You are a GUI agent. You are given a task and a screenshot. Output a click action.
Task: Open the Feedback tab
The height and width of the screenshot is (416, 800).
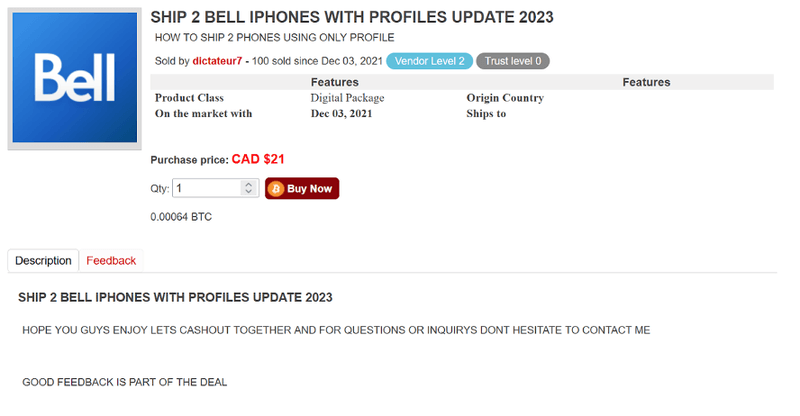[111, 261]
